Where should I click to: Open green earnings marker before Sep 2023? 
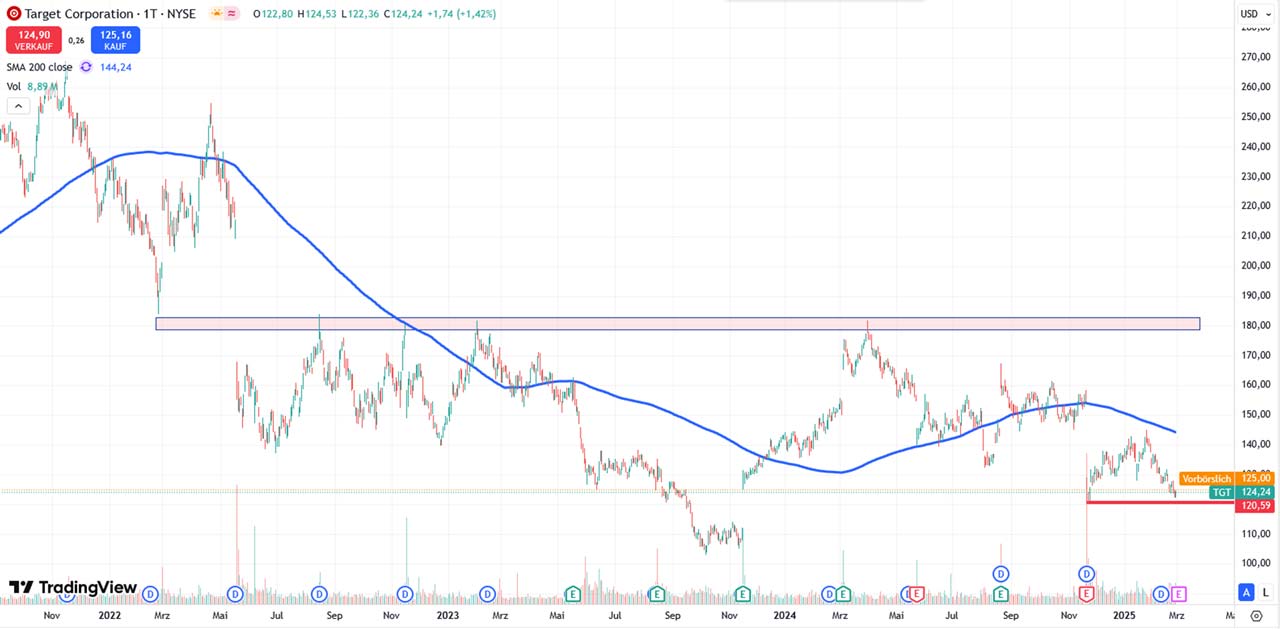[657, 594]
